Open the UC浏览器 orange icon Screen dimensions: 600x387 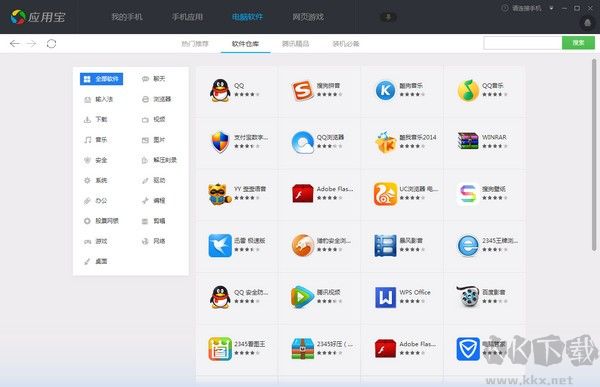click(x=385, y=194)
